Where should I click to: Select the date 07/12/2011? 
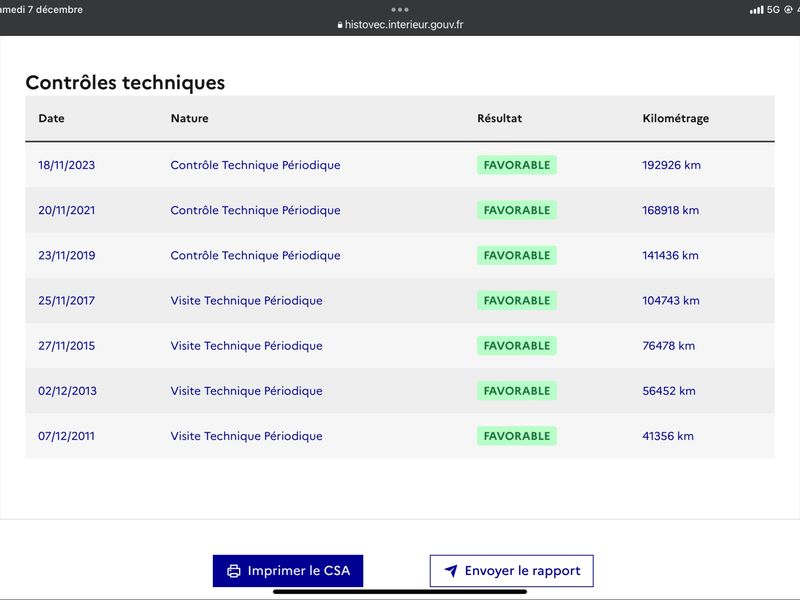pos(66,436)
